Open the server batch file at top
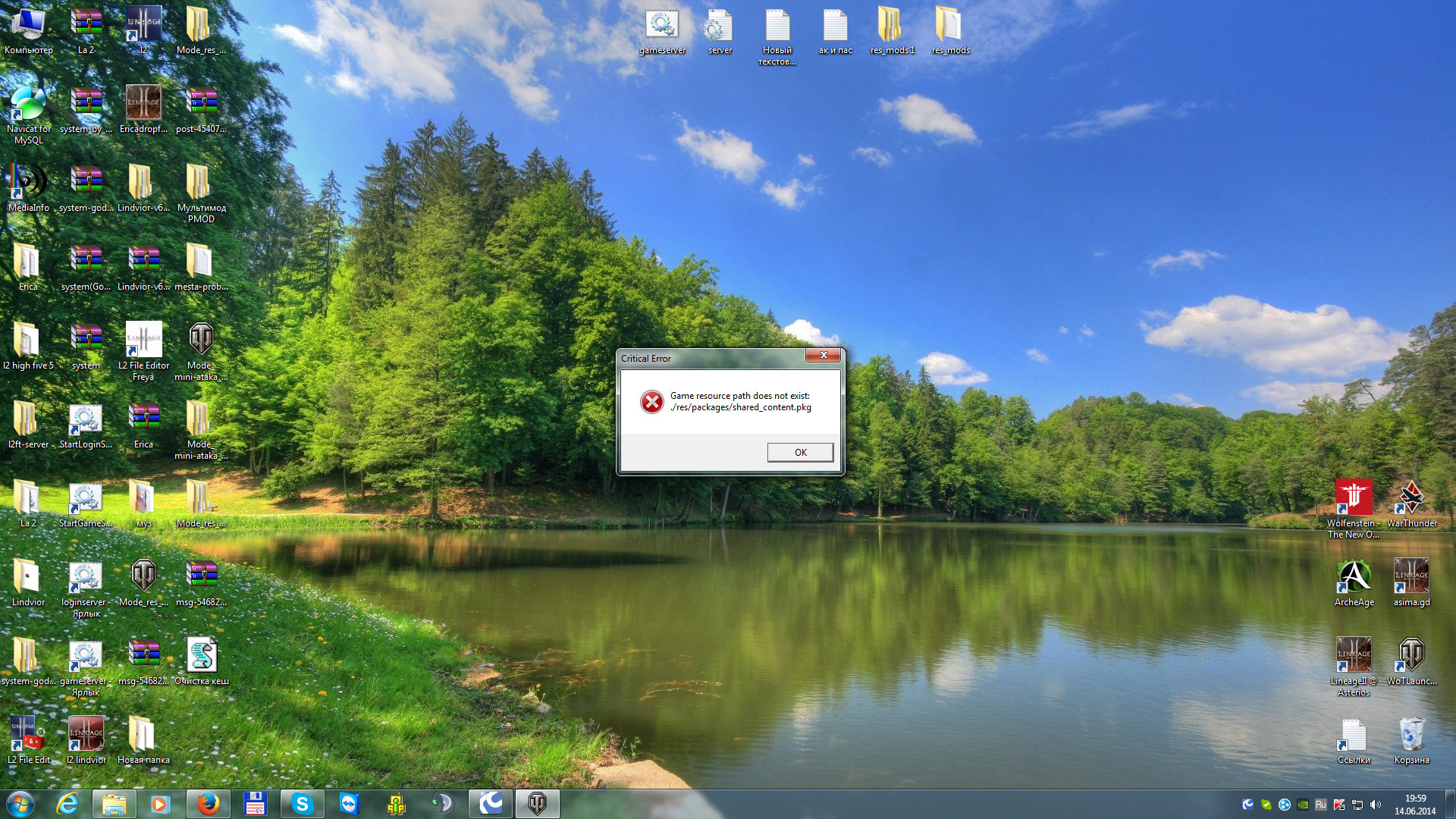Screen dimensions: 1456x819 (x=720, y=32)
